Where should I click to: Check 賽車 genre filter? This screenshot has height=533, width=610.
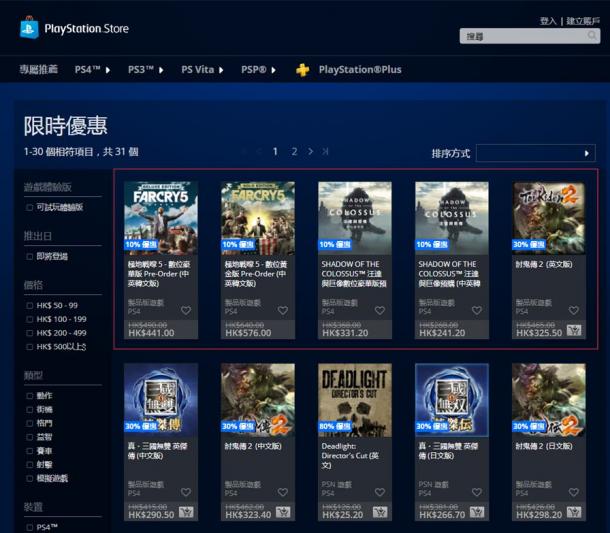point(29,451)
